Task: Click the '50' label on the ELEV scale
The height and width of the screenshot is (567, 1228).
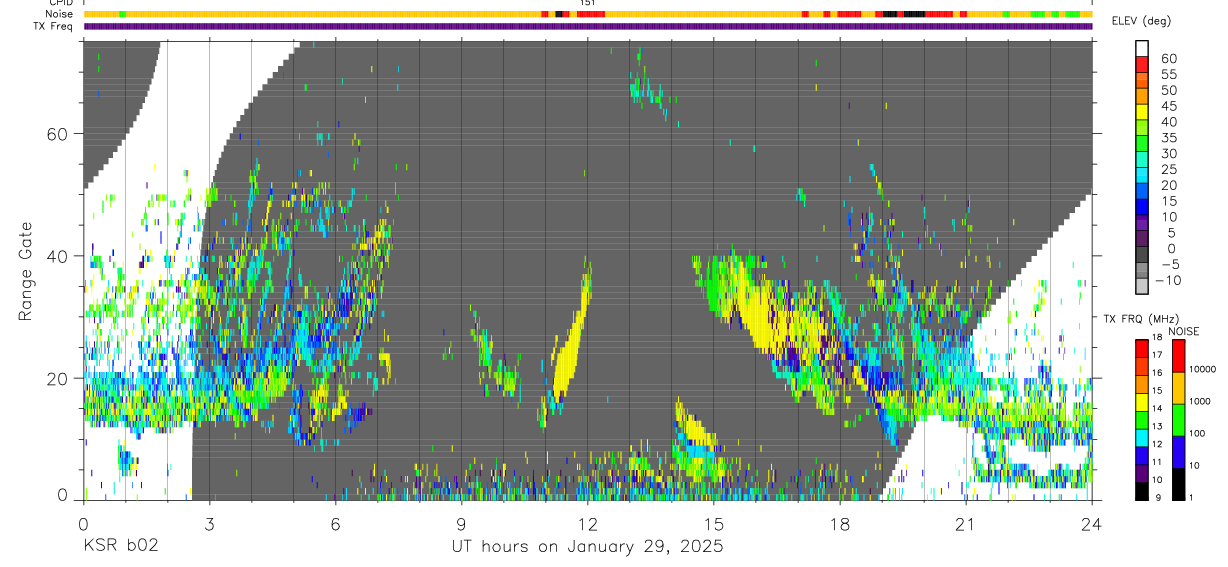Action: click(x=1169, y=90)
